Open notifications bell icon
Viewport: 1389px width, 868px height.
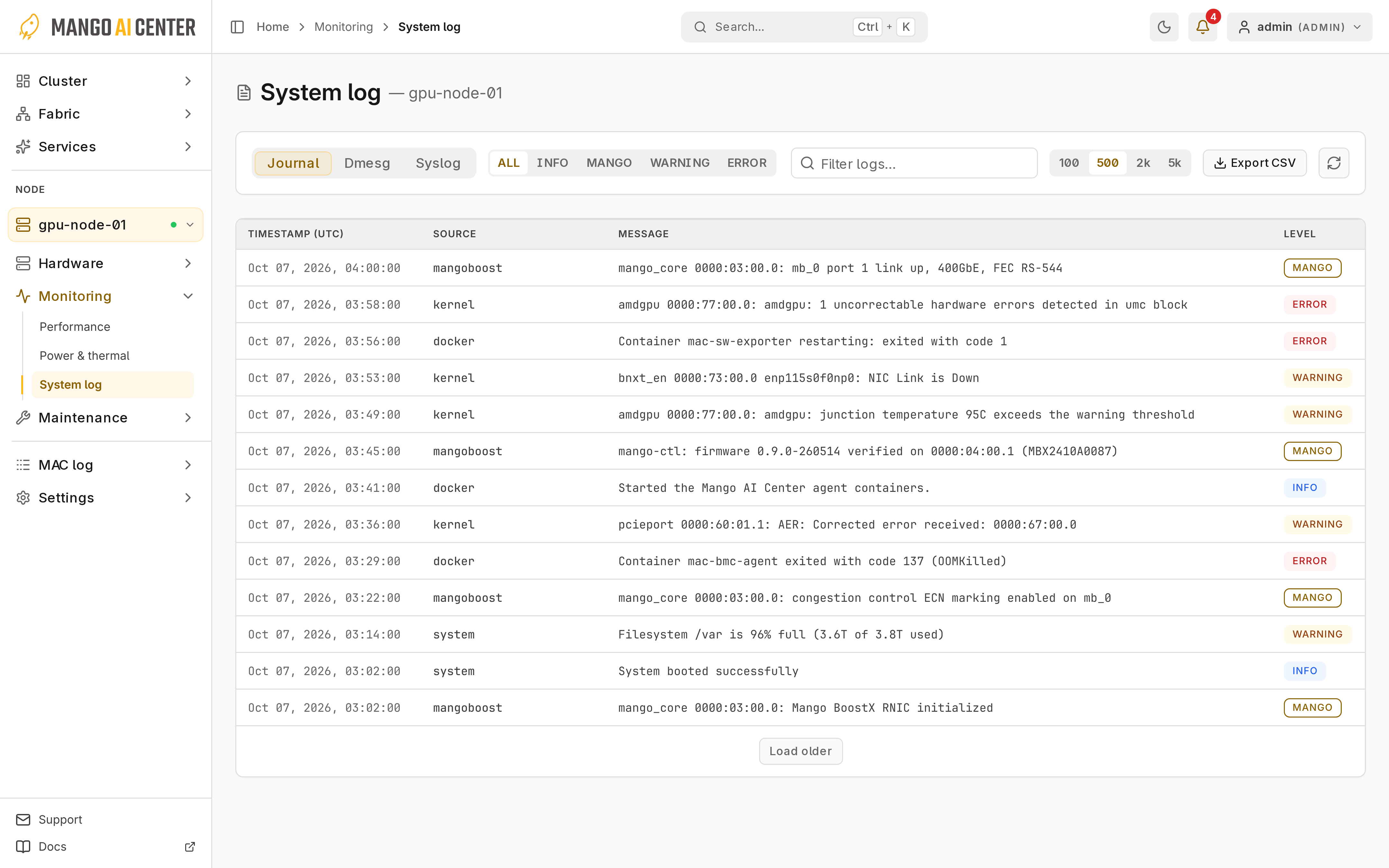tap(1203, 27)
